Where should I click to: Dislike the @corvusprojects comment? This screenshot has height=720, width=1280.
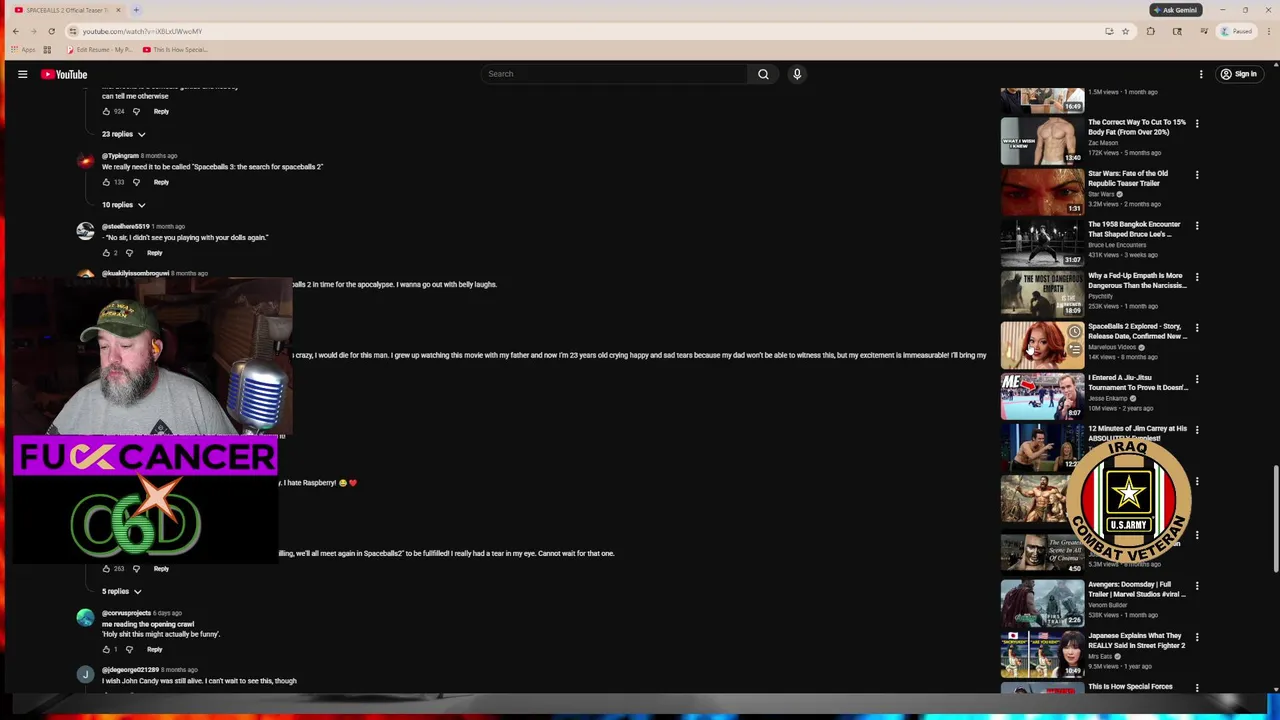129,650
